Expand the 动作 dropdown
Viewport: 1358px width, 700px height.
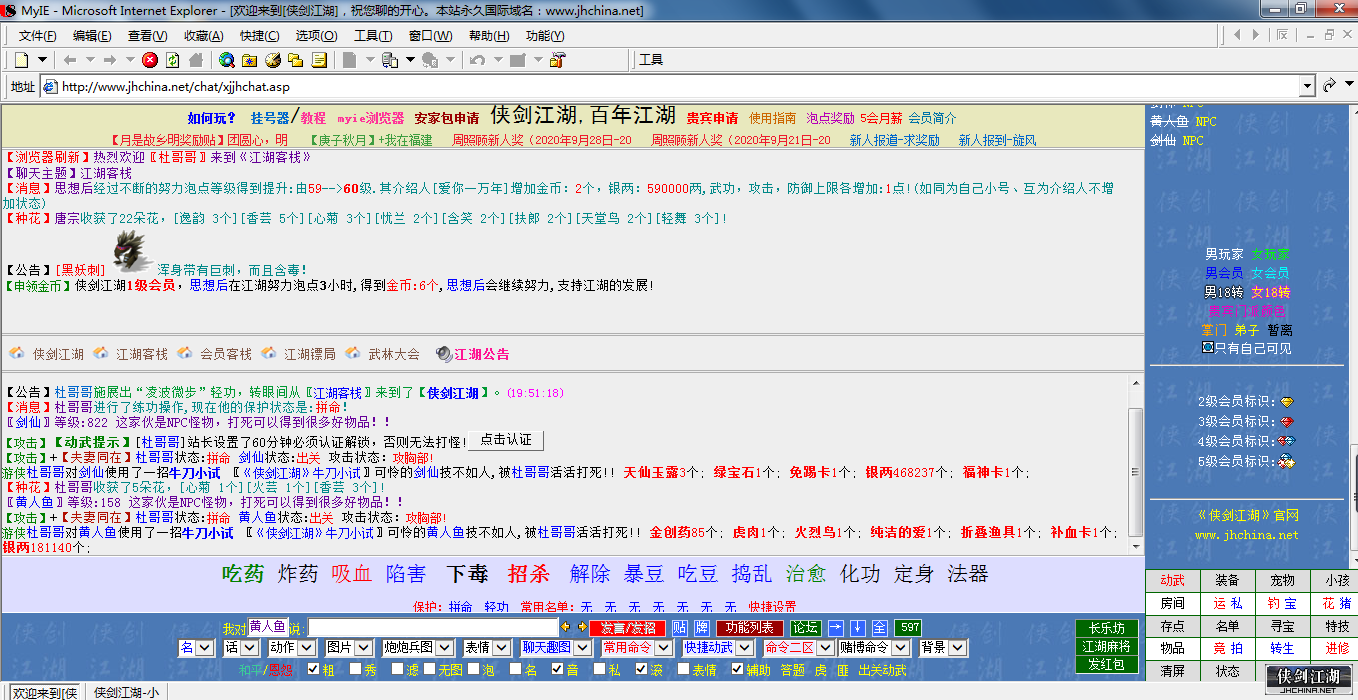293,648
